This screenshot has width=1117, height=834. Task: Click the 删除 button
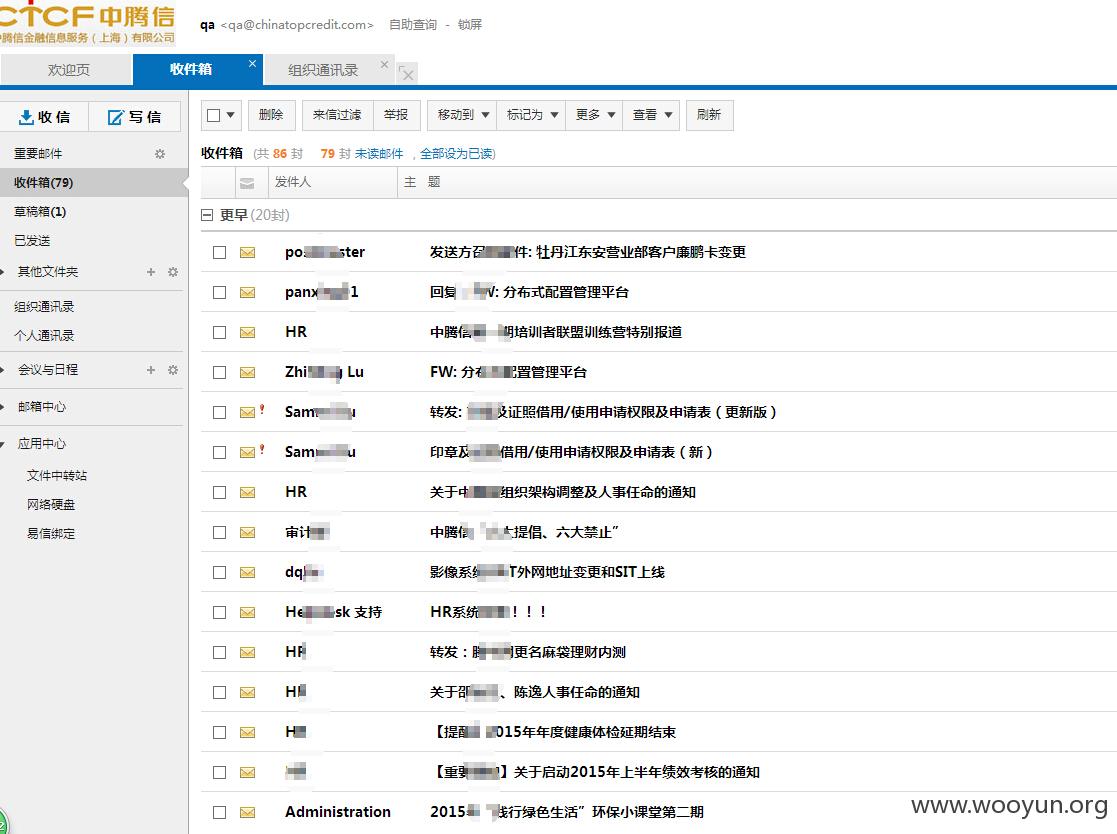(x=271, y=115)
